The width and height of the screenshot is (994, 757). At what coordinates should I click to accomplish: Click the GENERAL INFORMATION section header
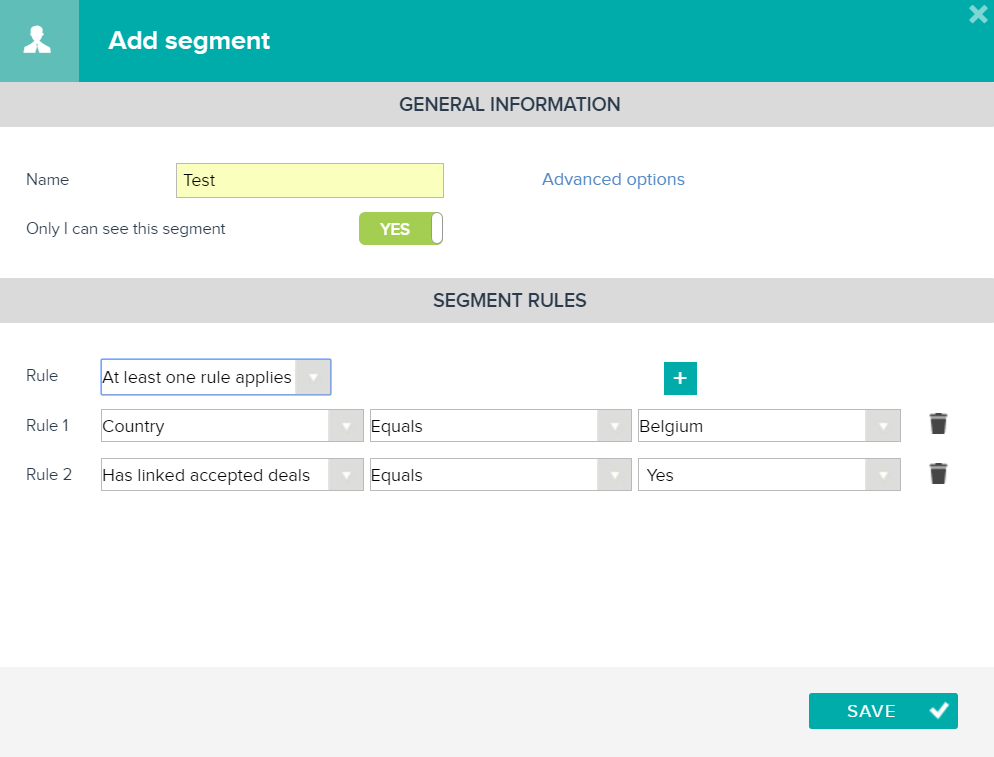(x=509, y=104)
